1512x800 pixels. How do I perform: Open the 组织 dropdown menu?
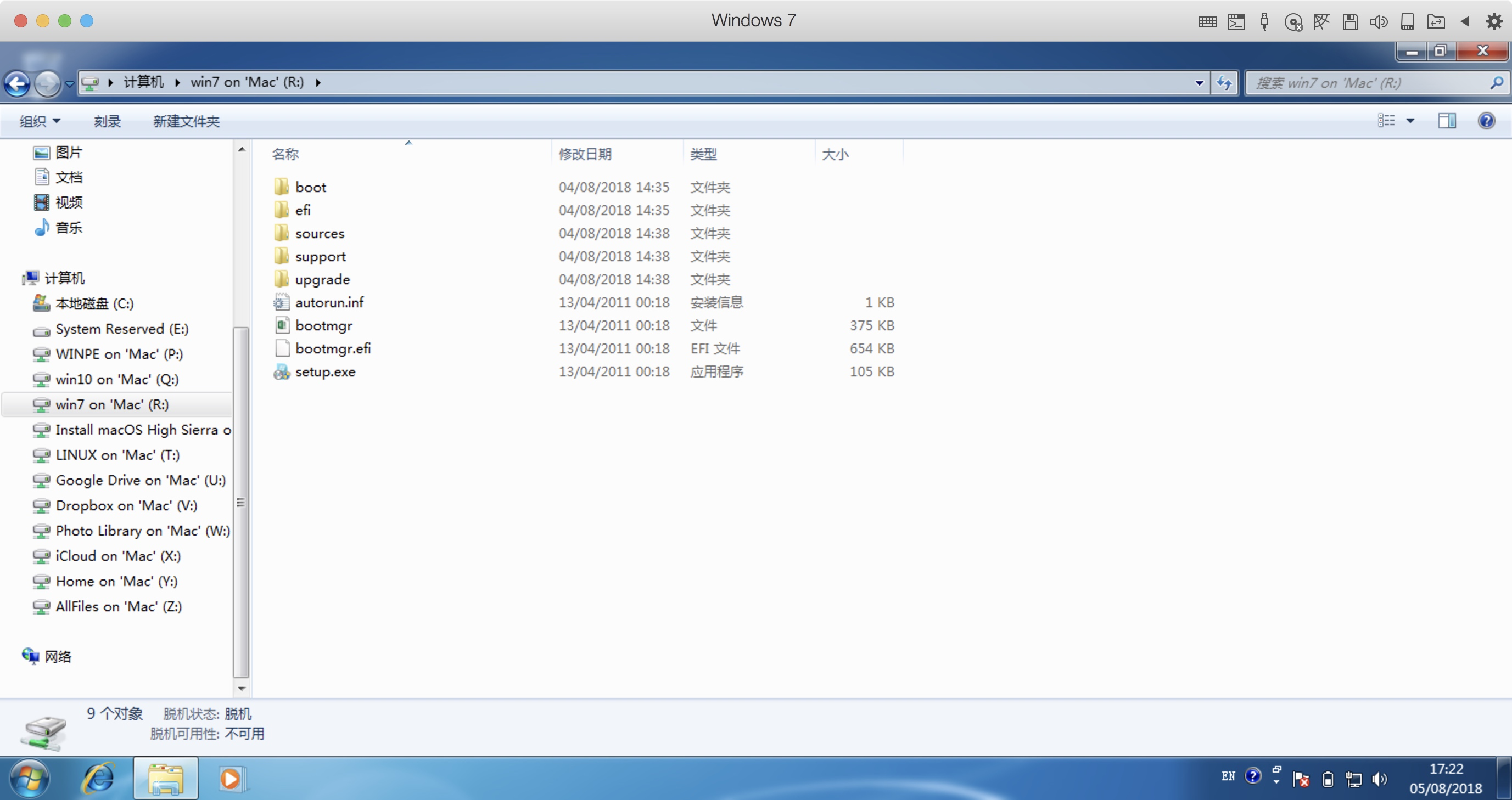[x=40, y=121]
